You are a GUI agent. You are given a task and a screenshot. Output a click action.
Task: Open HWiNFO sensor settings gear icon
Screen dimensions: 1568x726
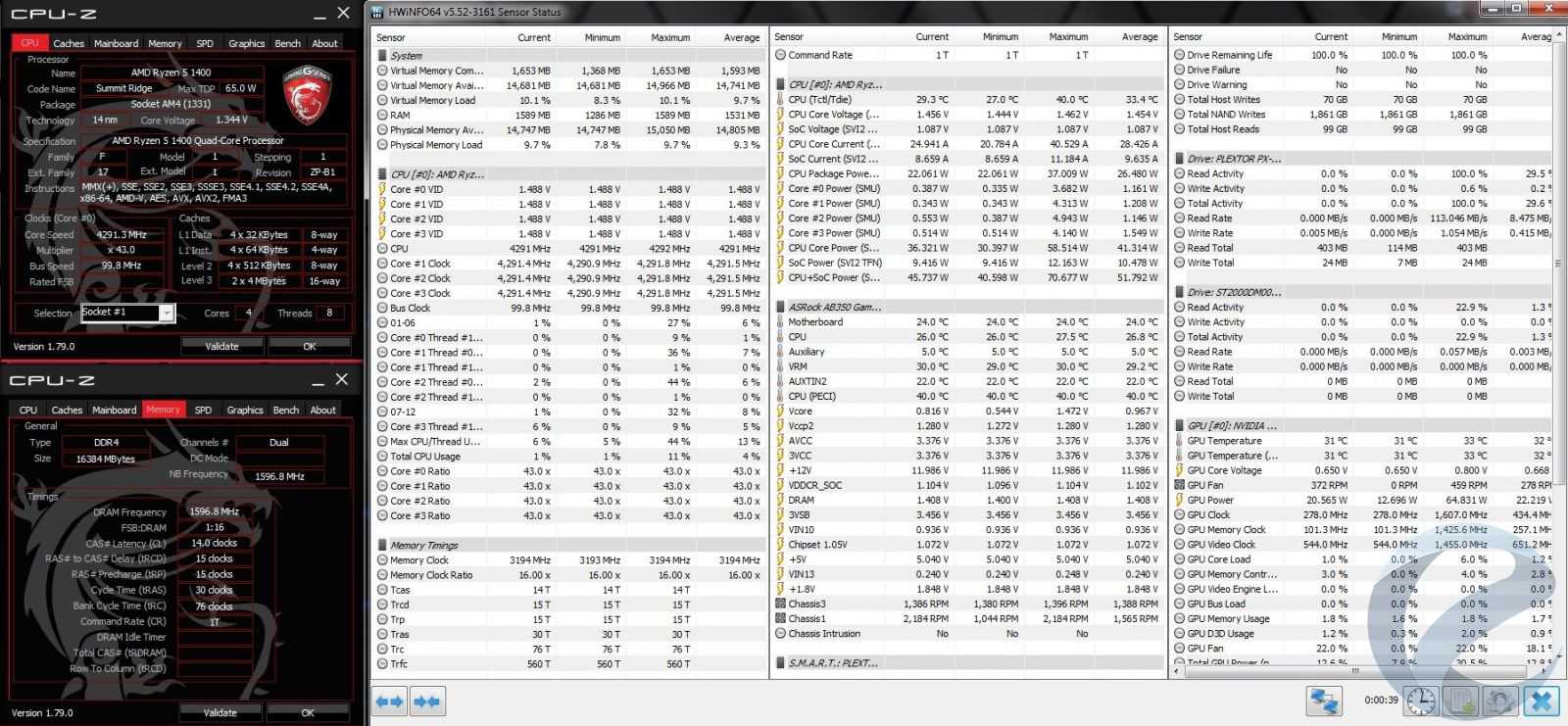point(1498,701)
